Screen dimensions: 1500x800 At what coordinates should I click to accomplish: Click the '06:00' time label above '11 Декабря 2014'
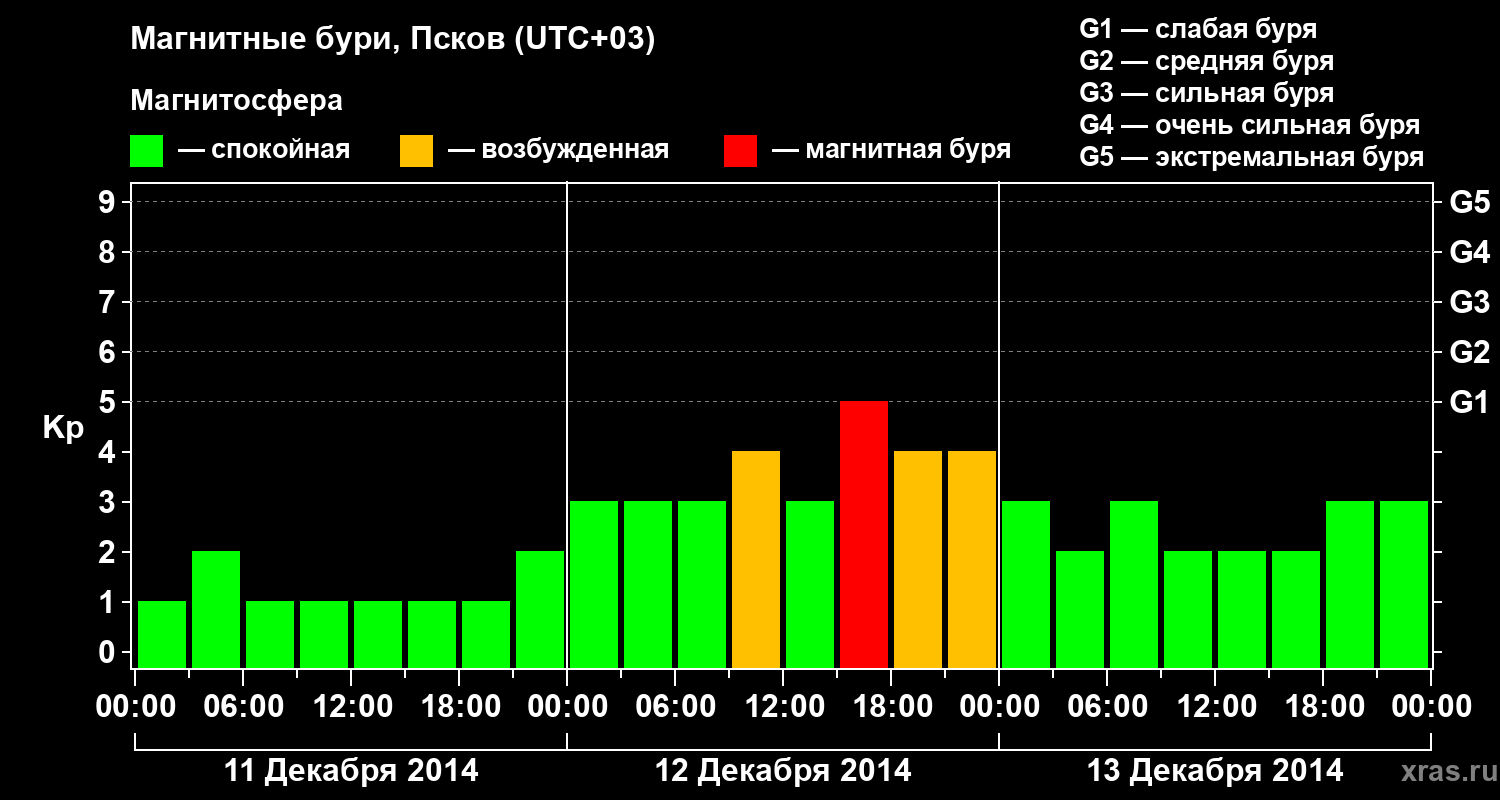point(243,707)
